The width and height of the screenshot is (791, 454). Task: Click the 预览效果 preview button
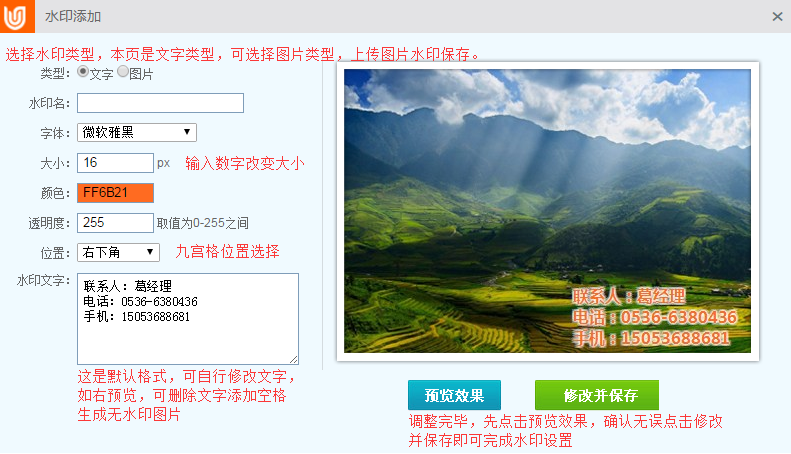[x=454, y=395]
